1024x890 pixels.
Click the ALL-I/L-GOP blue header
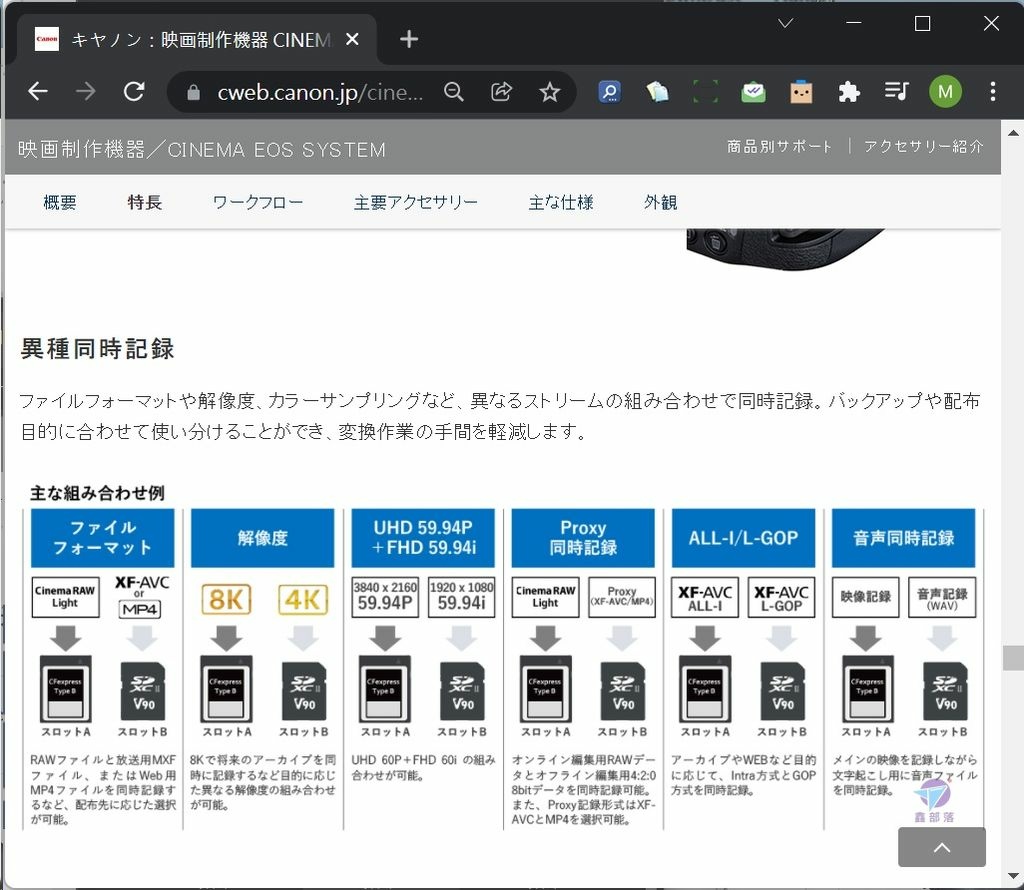(743, 538)
